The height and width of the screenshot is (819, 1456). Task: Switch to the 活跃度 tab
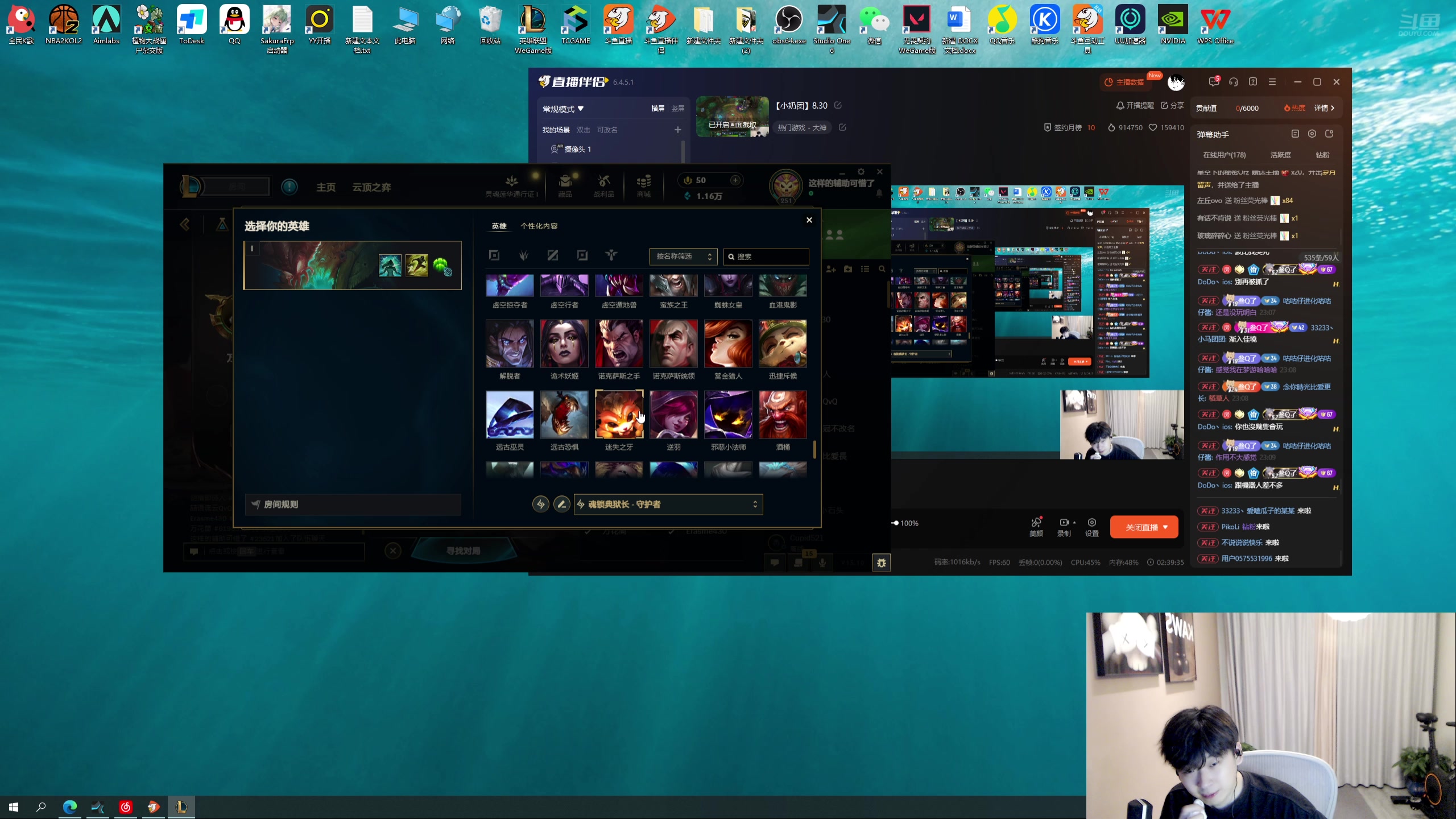(1281, 155)
